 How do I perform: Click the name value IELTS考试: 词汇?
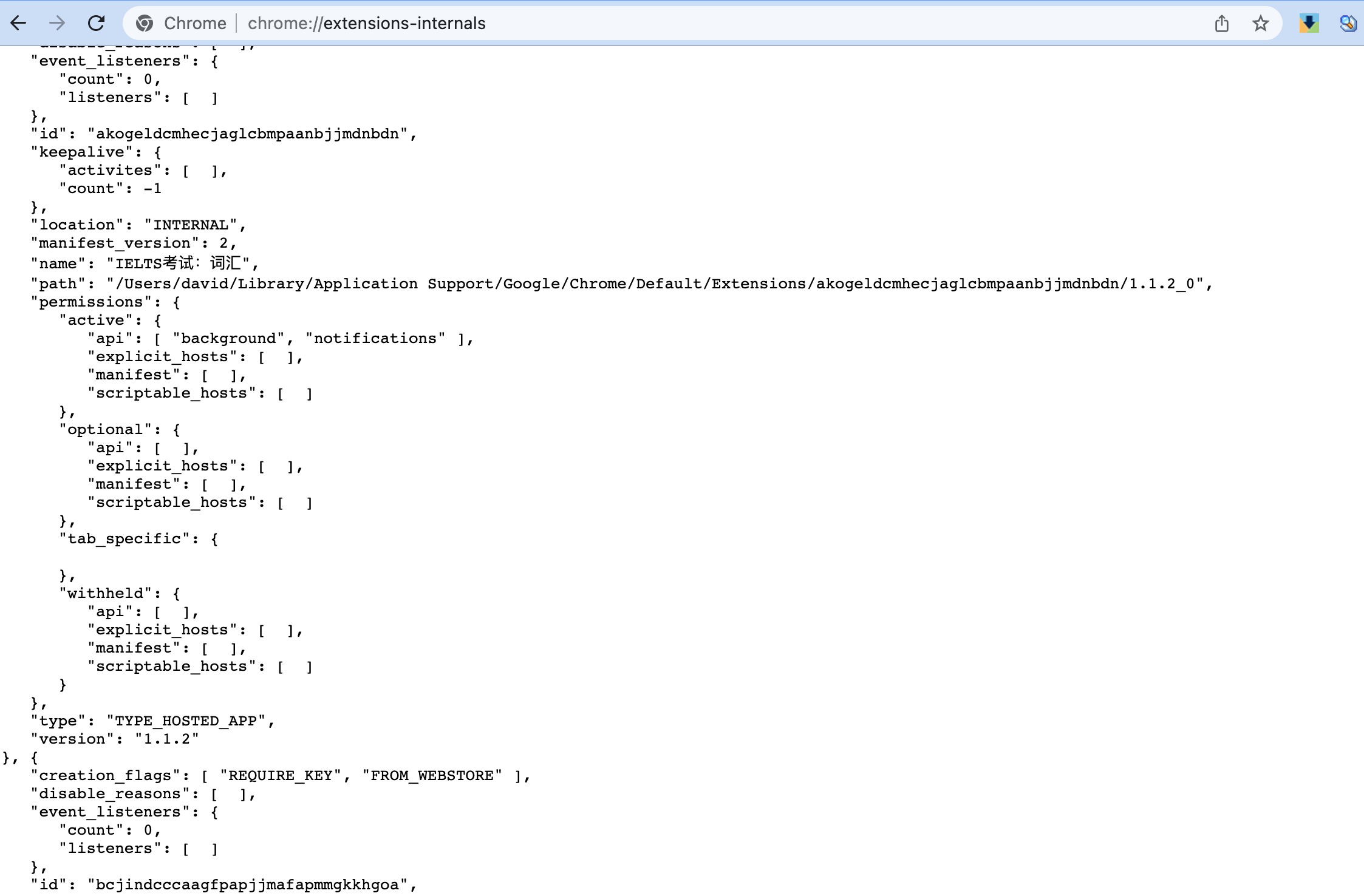point(178,263)
